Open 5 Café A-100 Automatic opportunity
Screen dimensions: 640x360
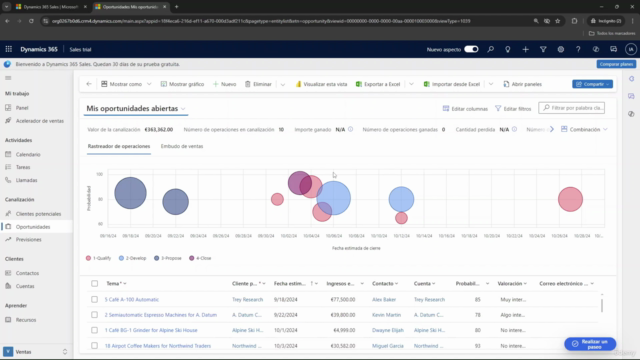coord(131,299)
